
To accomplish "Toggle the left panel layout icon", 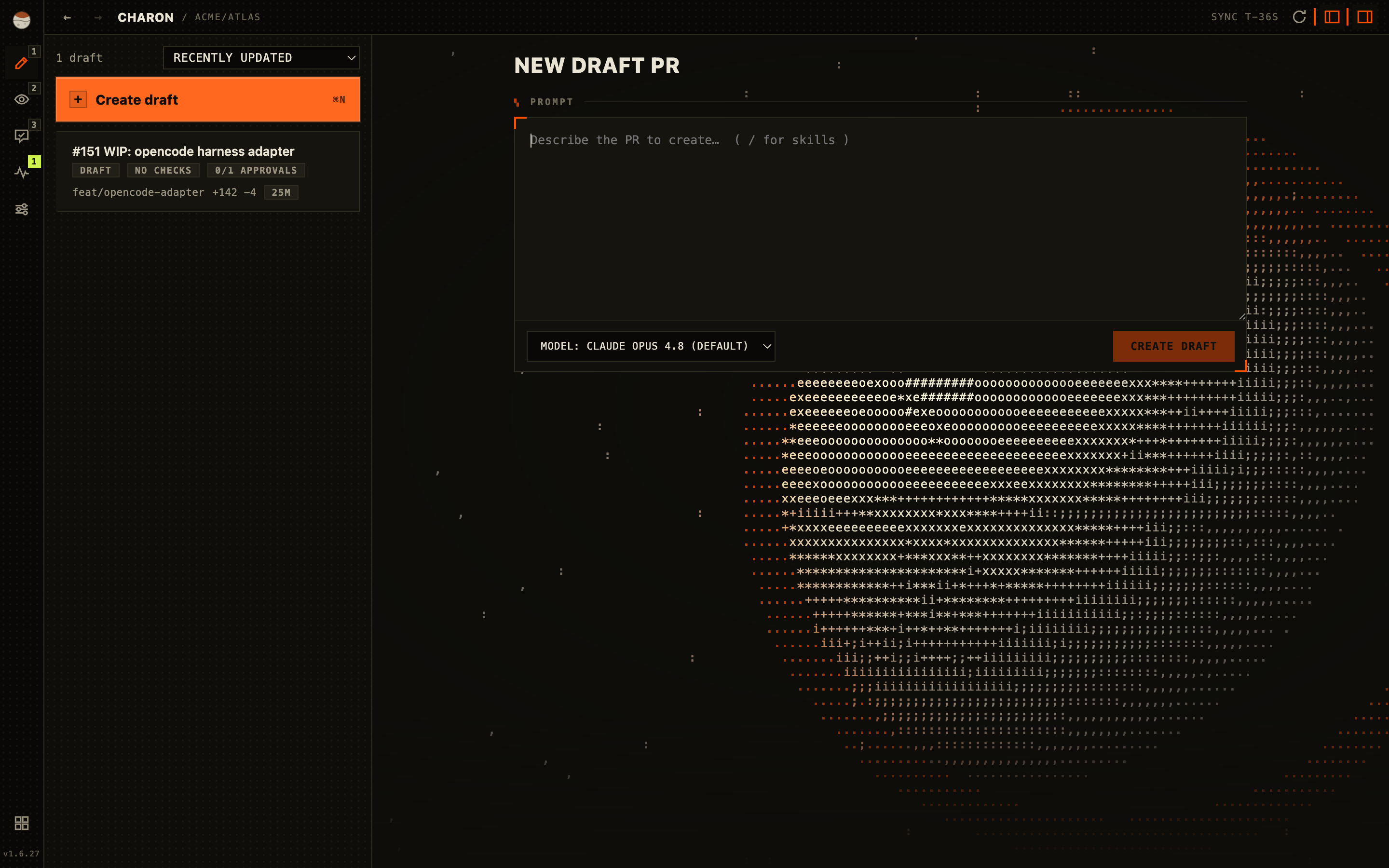I will pyautogui.click(x=1332, y=17).
